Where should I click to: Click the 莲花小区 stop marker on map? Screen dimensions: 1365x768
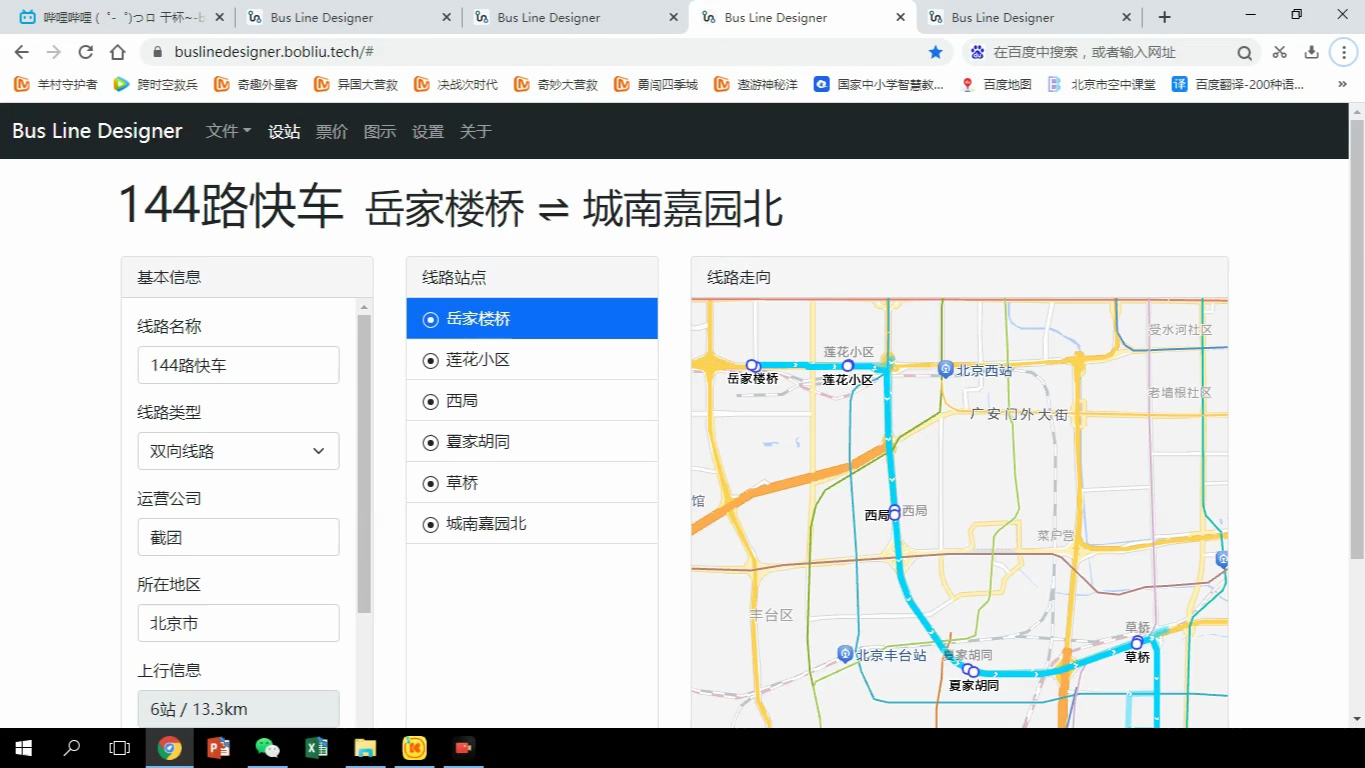[x=848, y=366]
